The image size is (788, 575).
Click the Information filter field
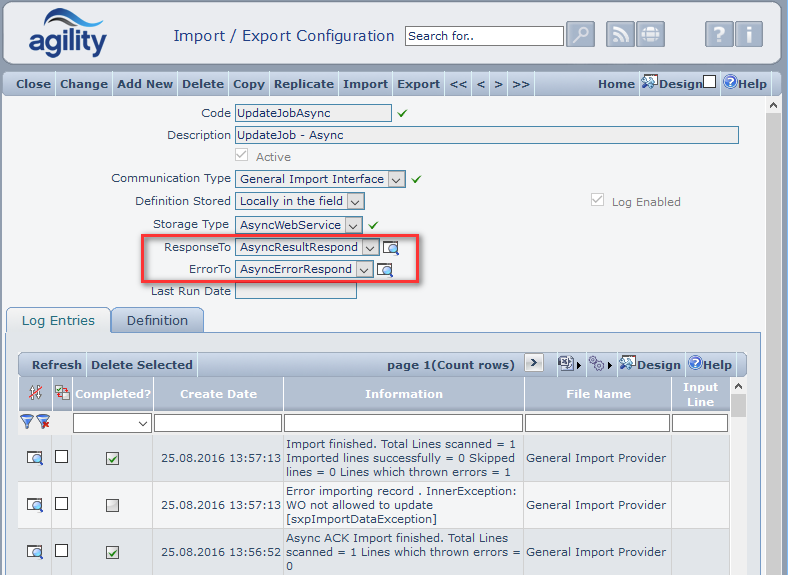404,423
